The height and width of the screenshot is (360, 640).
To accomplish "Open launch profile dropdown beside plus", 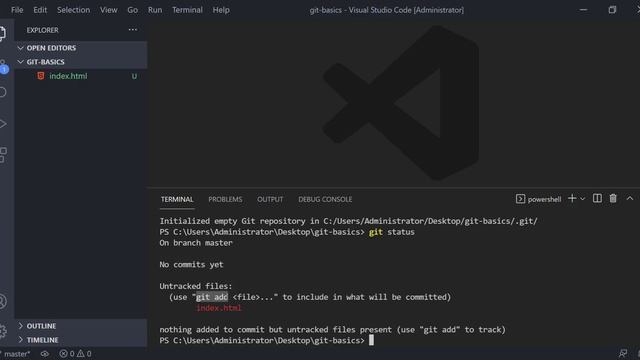I will click(x=582, y=199).
